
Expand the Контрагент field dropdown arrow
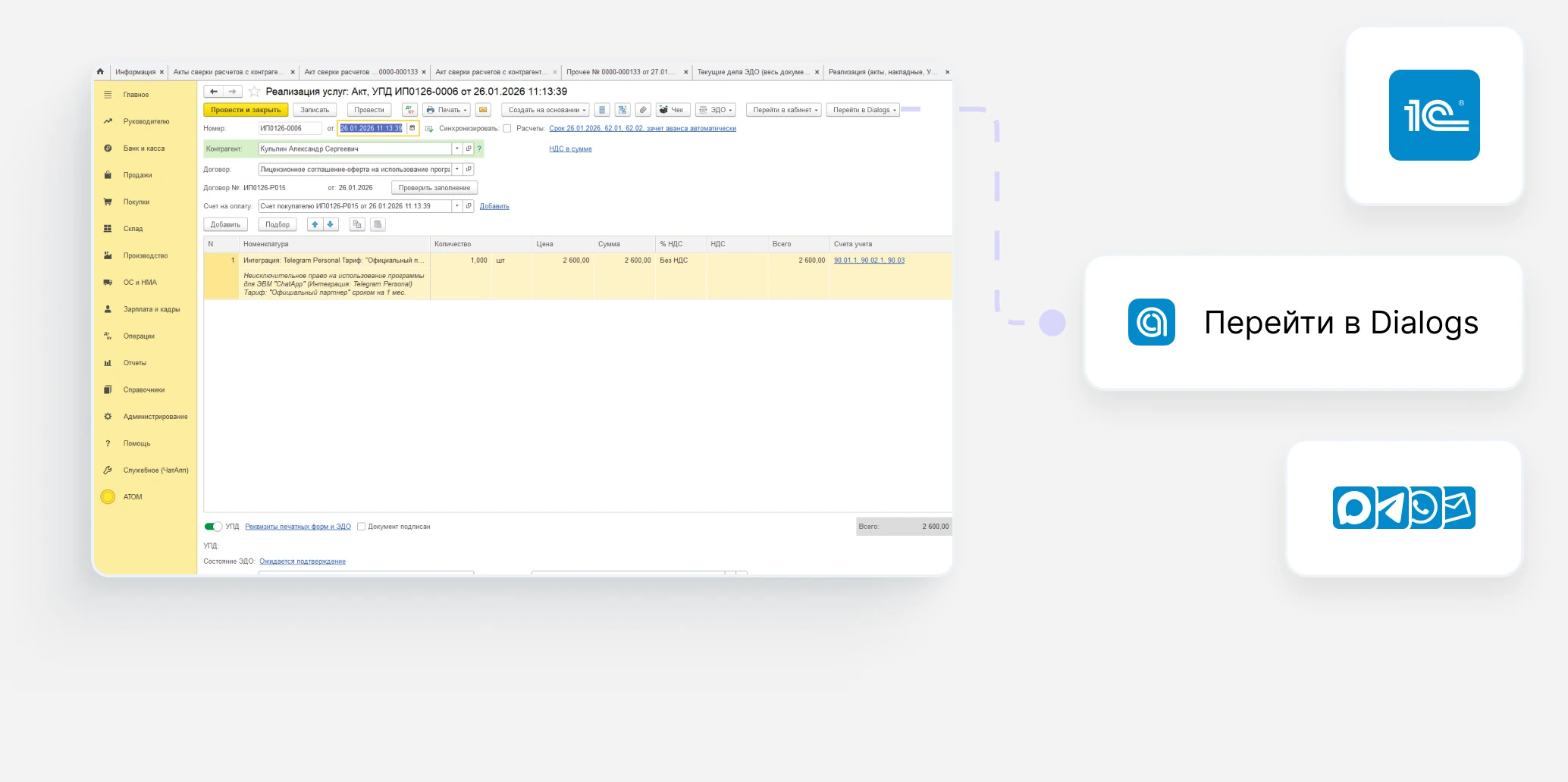coord(457,149)
